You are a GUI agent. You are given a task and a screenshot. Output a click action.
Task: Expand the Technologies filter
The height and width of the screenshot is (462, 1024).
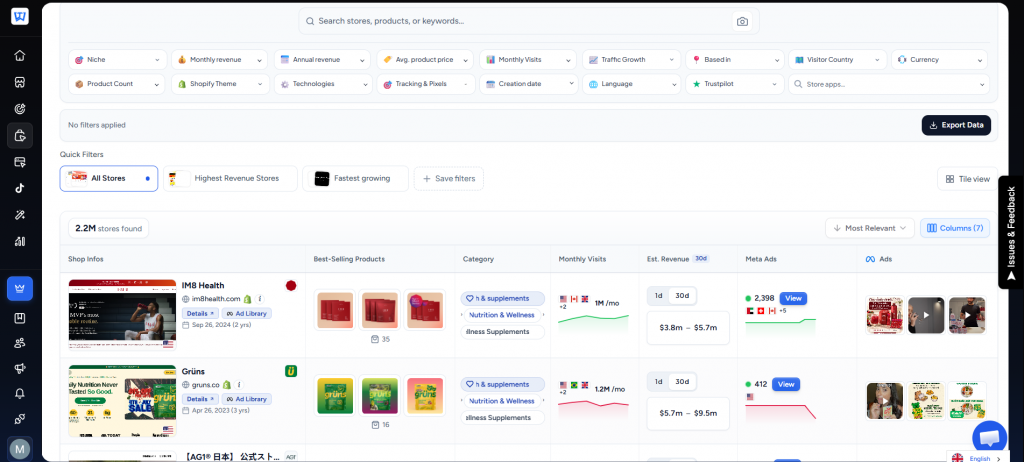click(x=323, y=84)
